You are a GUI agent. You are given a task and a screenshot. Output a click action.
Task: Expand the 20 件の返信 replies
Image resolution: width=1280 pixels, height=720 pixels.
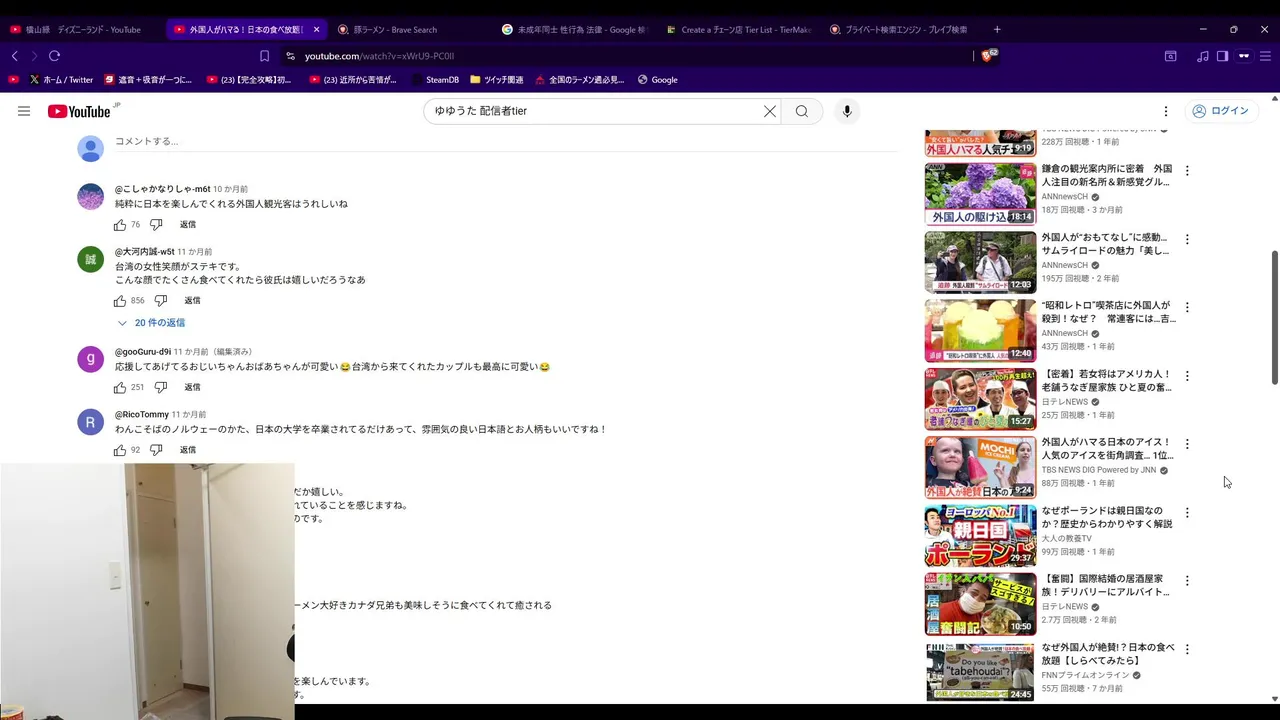tap(151, 323)
